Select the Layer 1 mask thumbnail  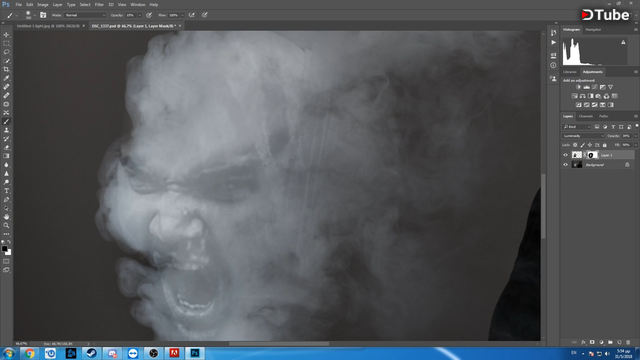[x=592, y=155]
